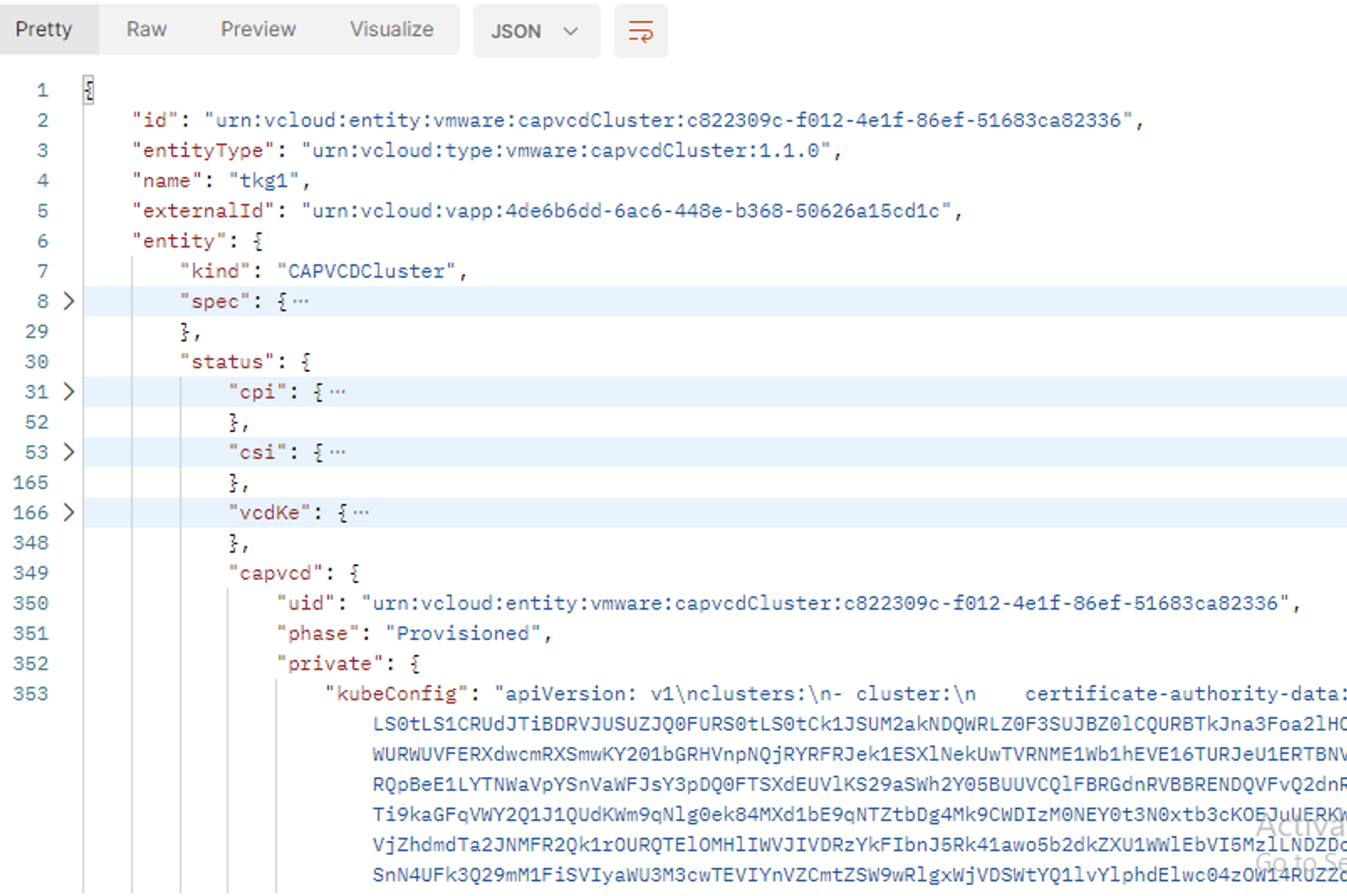
Task: Open the Preview tab
Action: point(258,29)
